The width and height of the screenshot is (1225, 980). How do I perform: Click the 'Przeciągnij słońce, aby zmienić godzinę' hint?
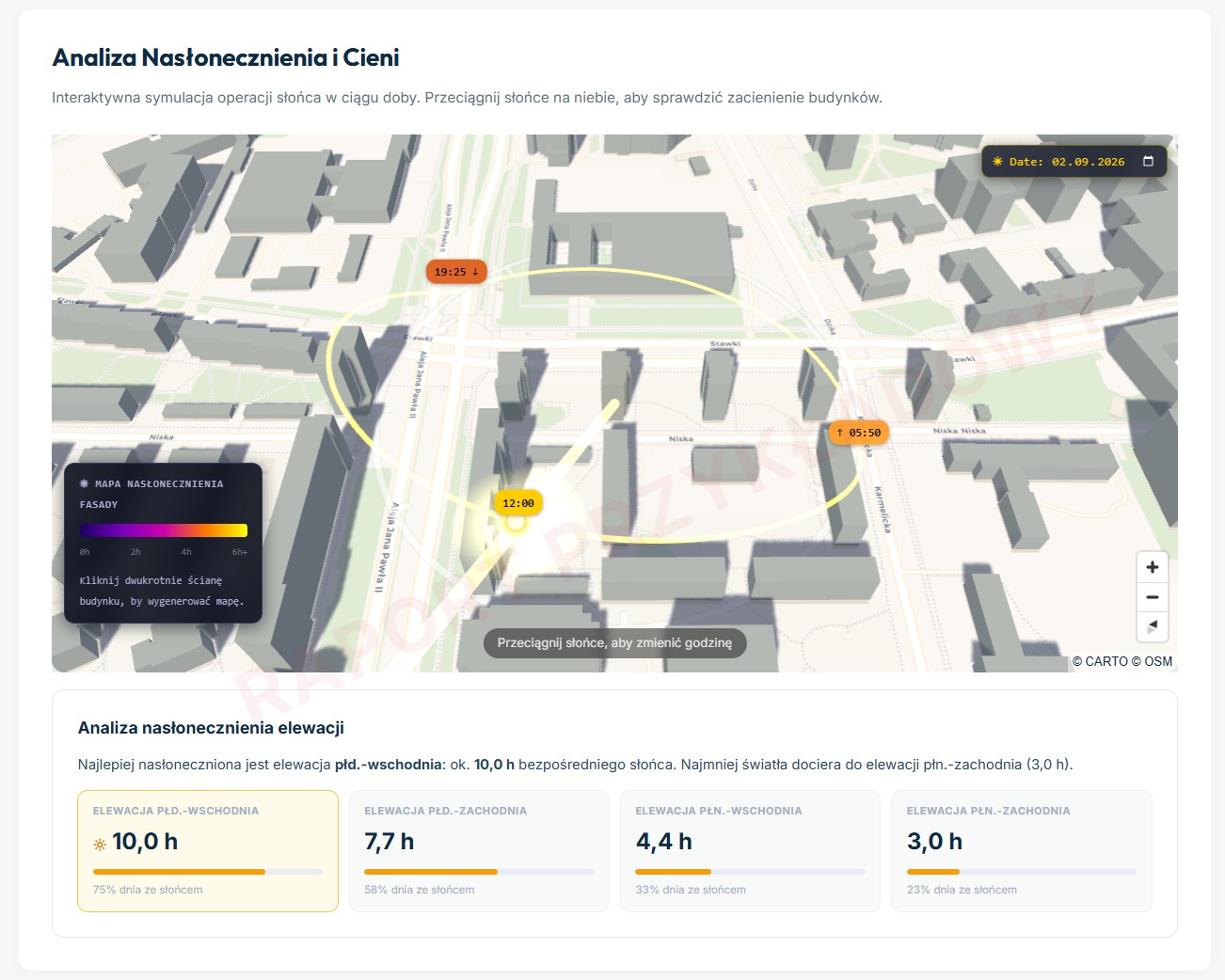[614, 643]
